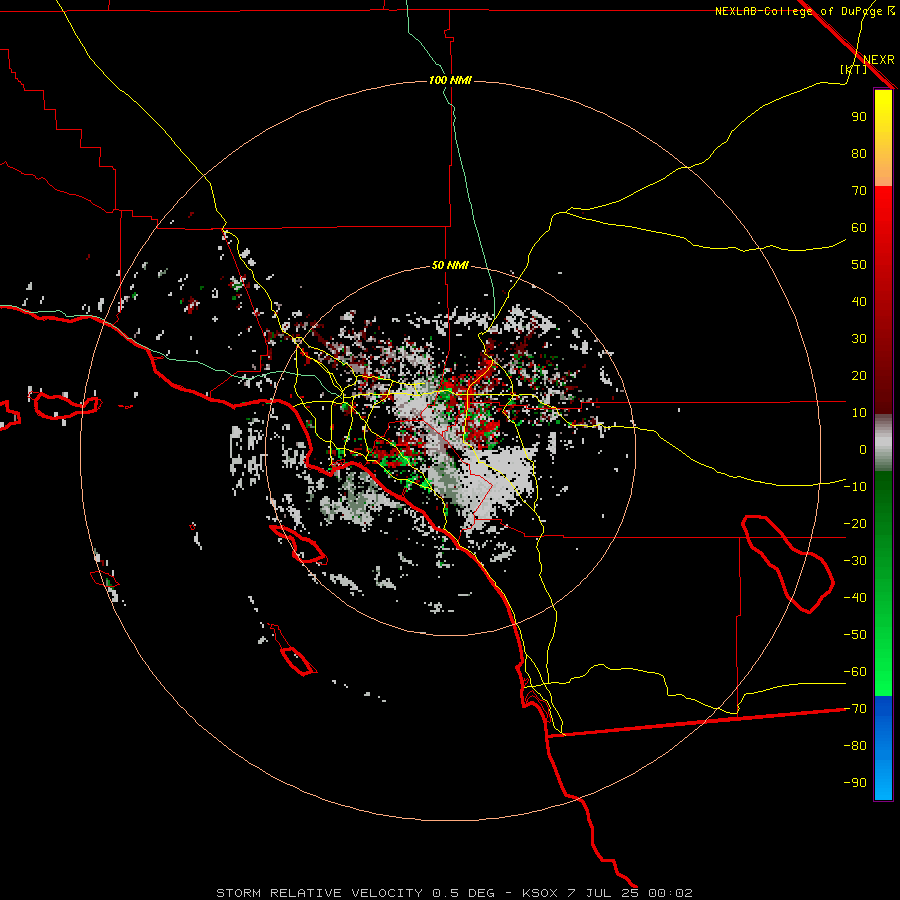
Task: Click the -90 value on the velocity scale
Action: 855,783
